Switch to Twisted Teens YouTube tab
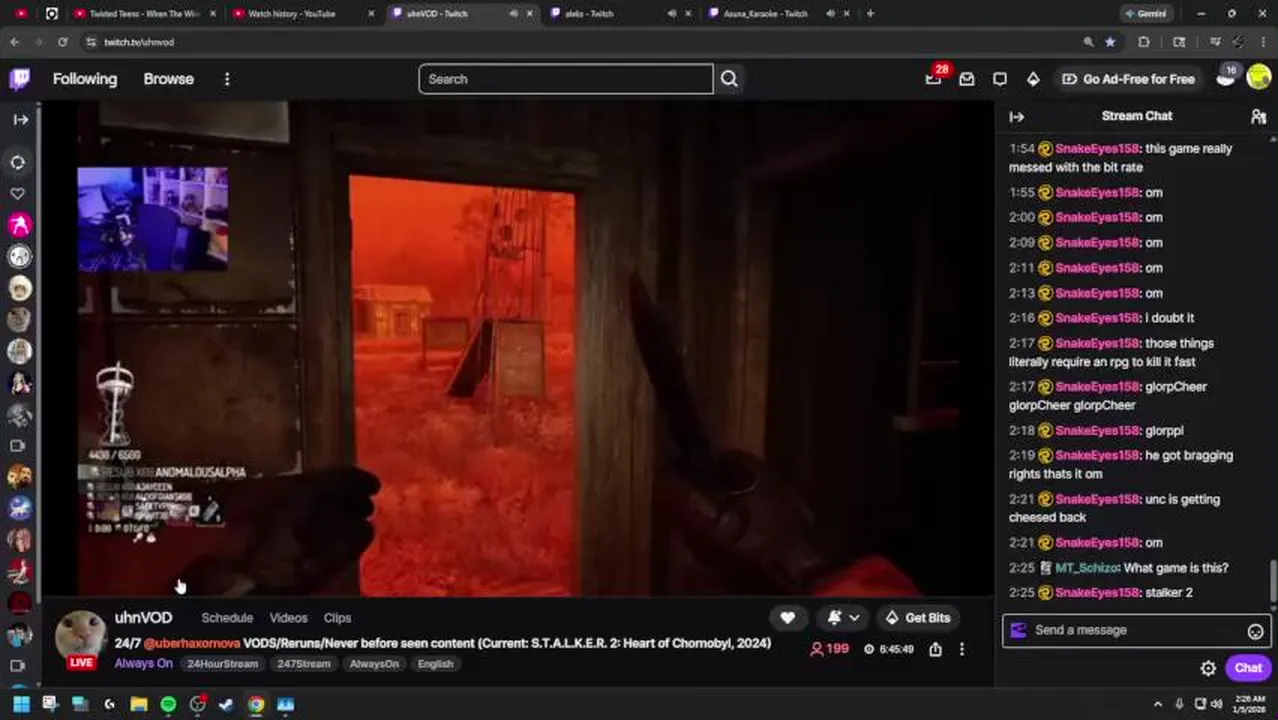 (x=145, y=14)
